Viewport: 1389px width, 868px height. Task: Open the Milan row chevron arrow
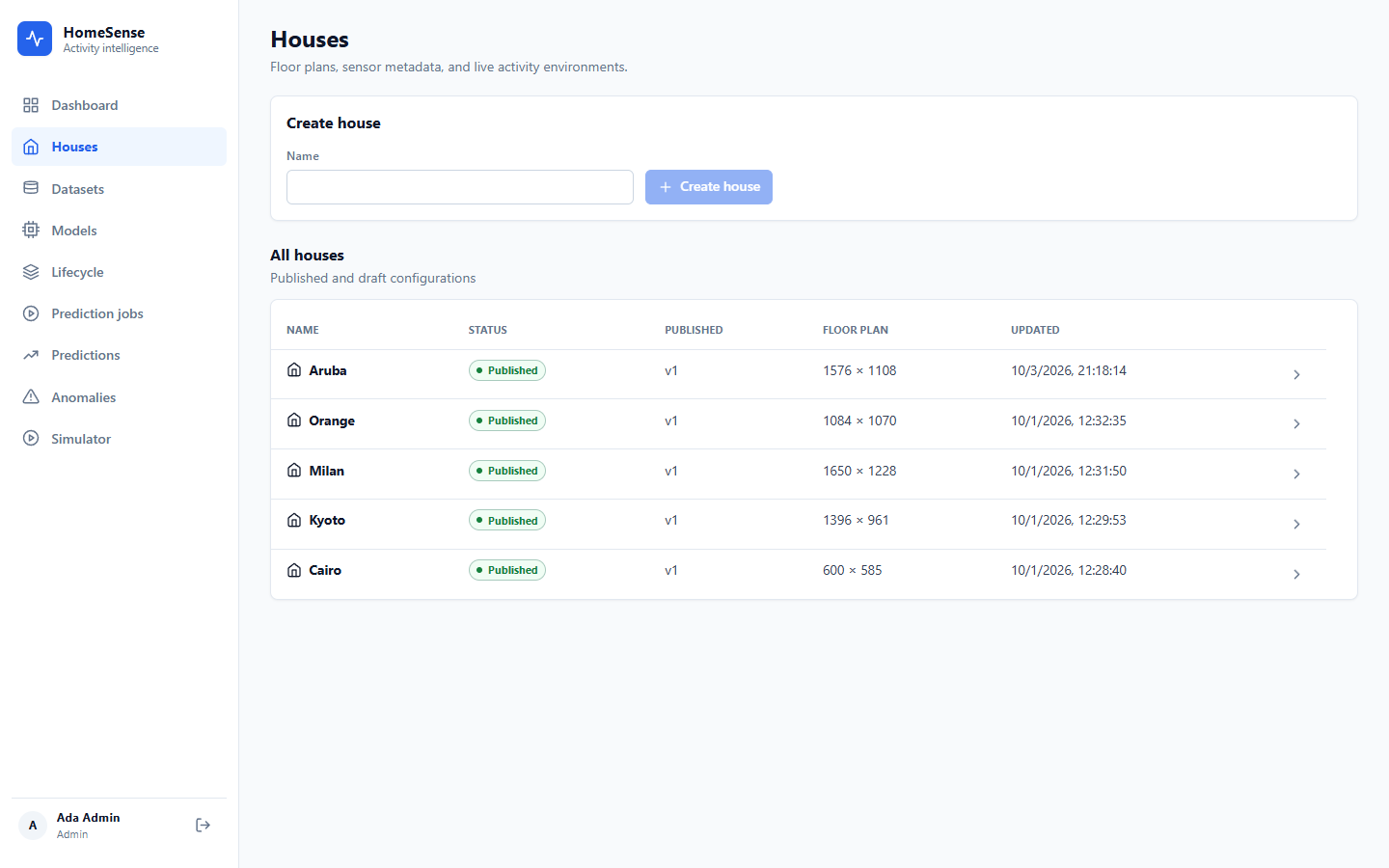pyautogui.click(x=1296, y=474)
